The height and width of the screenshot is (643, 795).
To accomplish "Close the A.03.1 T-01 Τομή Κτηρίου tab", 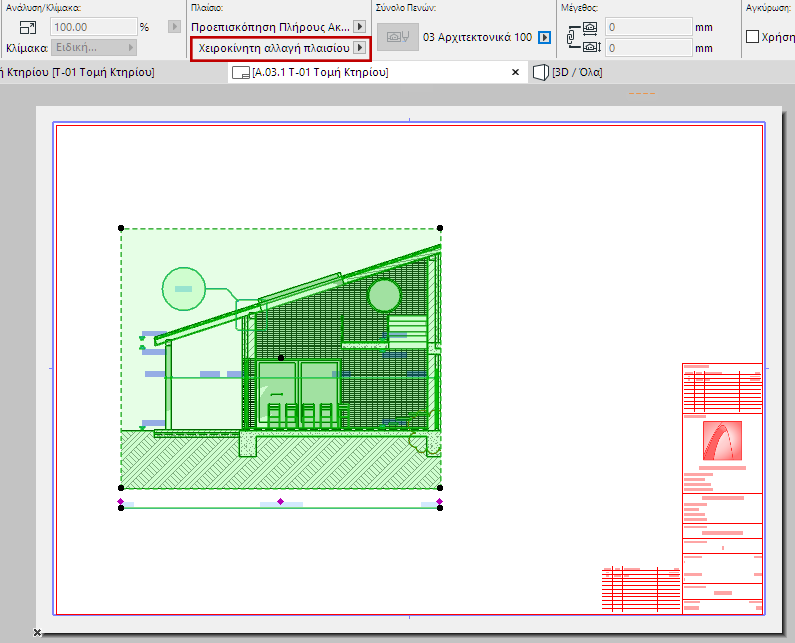I will coord(516,73).
